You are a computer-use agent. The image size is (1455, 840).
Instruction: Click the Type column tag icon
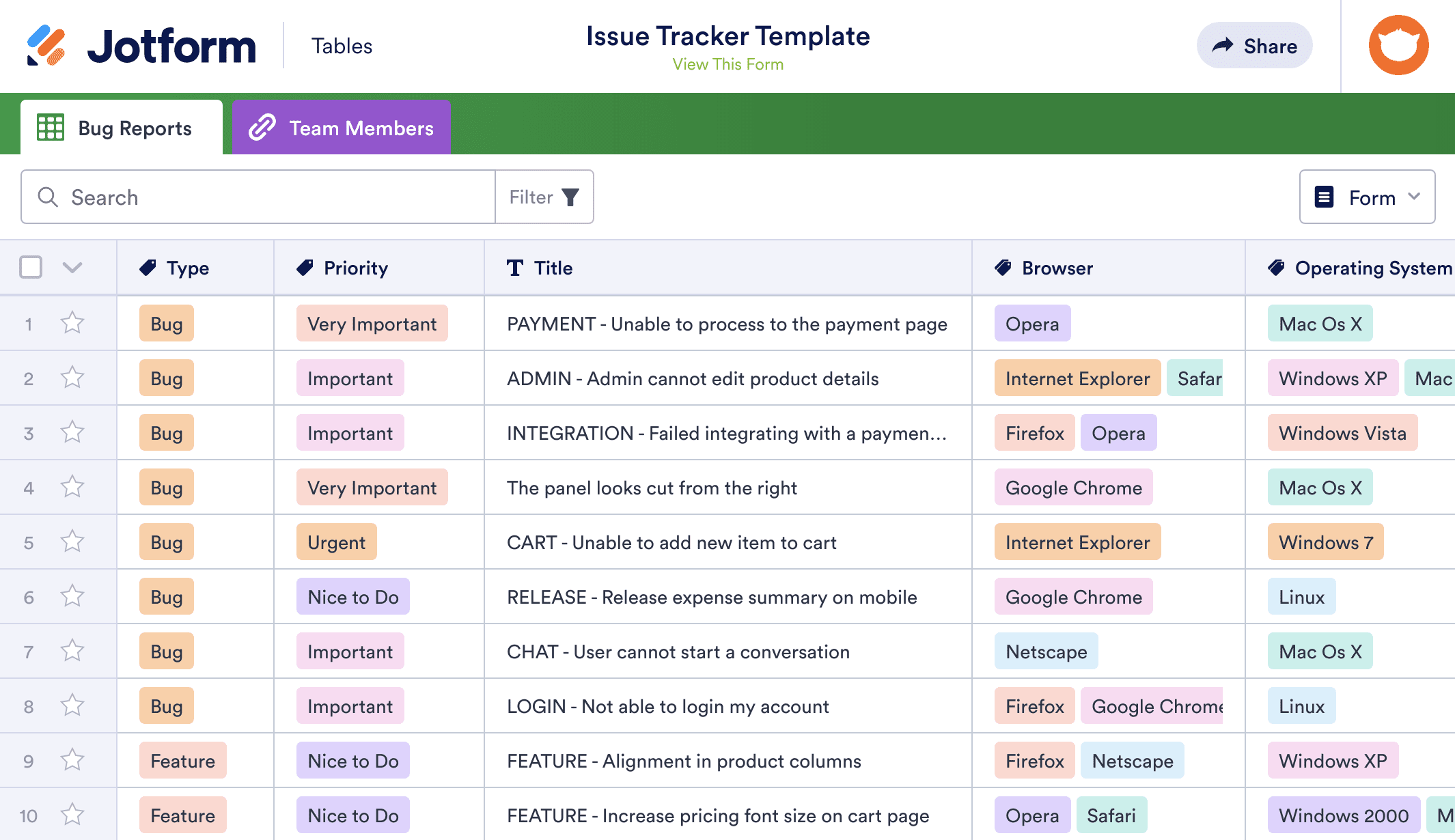(148, 268)
